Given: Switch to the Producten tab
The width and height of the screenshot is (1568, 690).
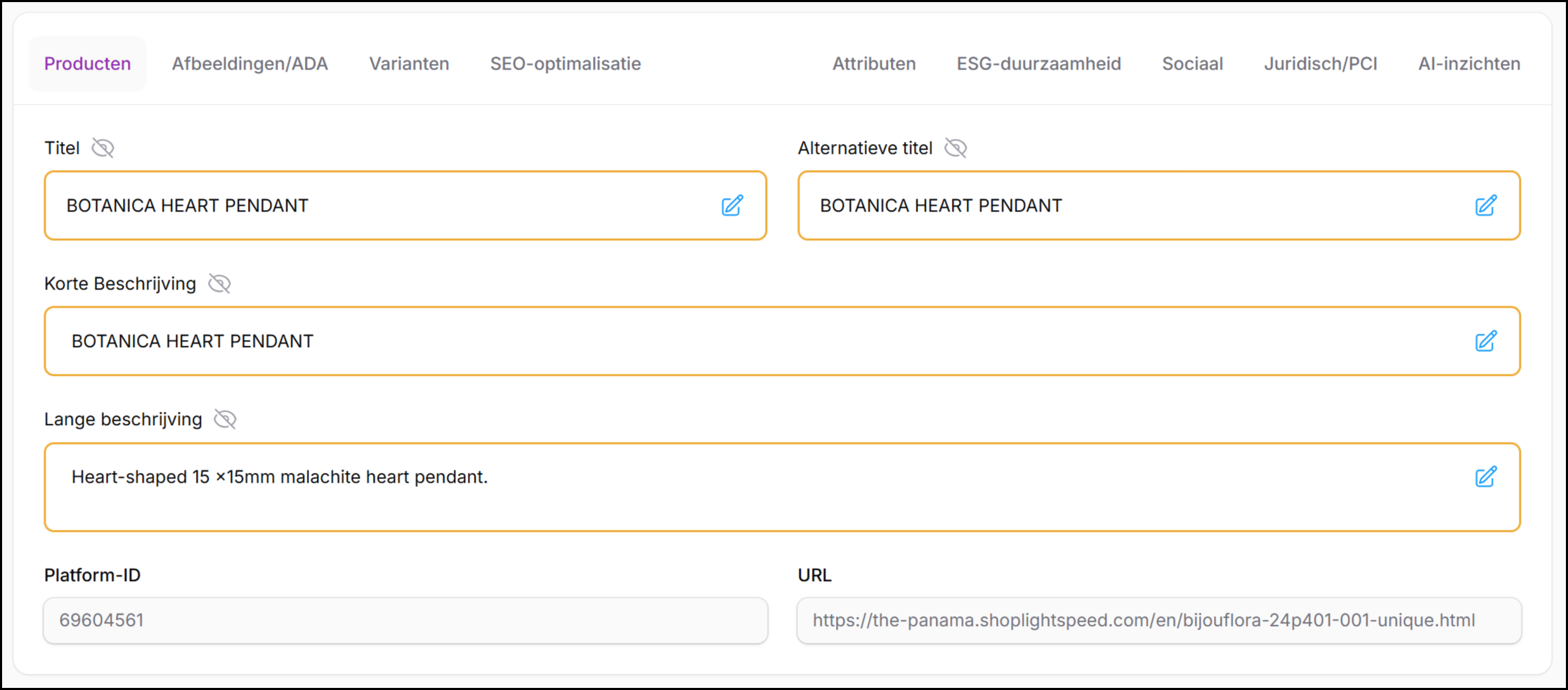Looking at the screenshot, I should [x=87, y=64].
